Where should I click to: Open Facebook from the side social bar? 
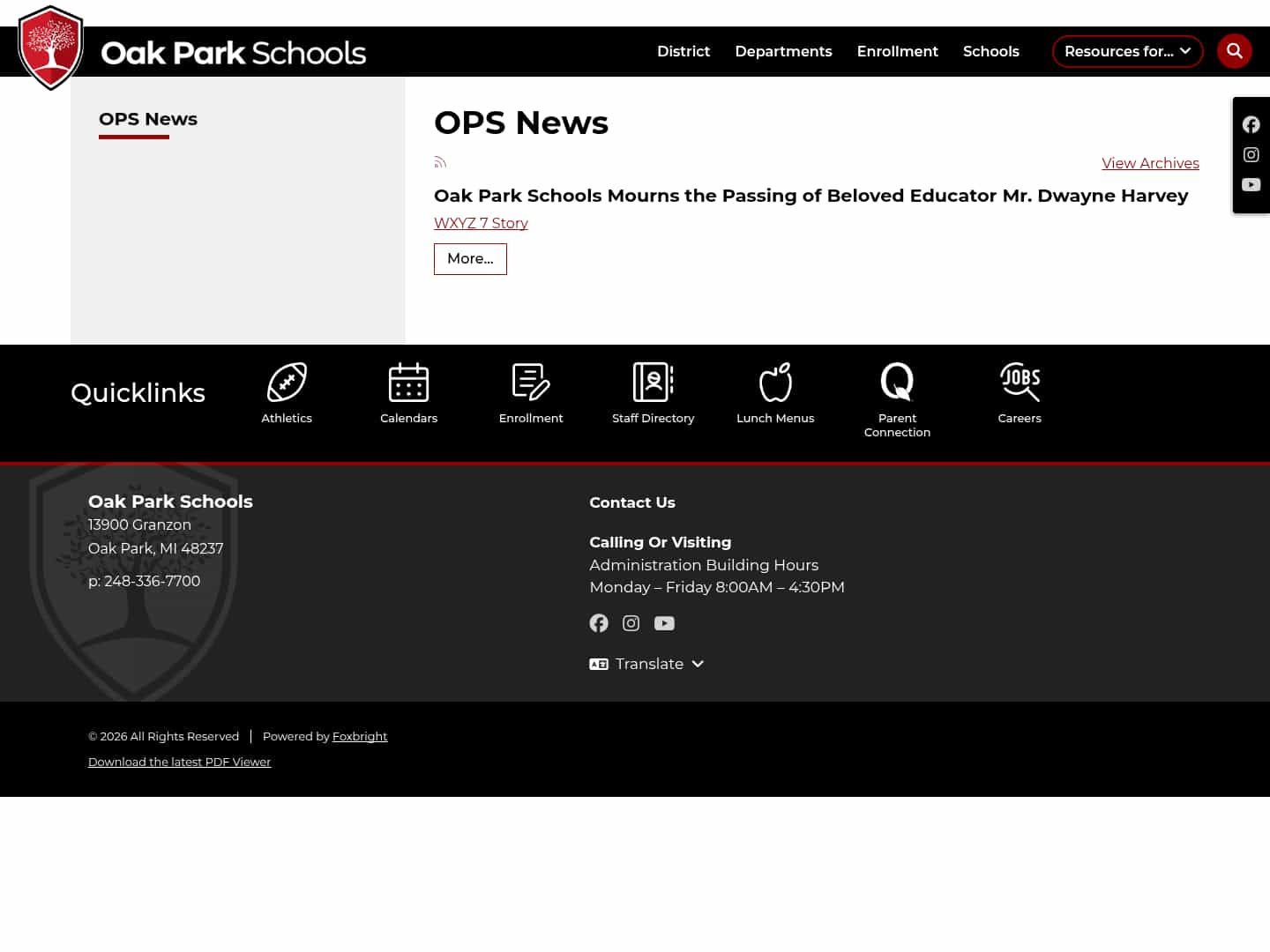1251,124
